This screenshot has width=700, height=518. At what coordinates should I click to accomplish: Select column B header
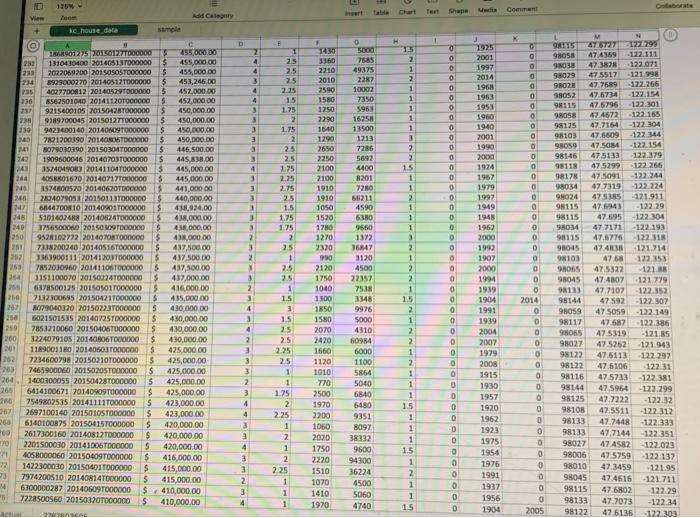pyautogui.click(x=125, y=45)
